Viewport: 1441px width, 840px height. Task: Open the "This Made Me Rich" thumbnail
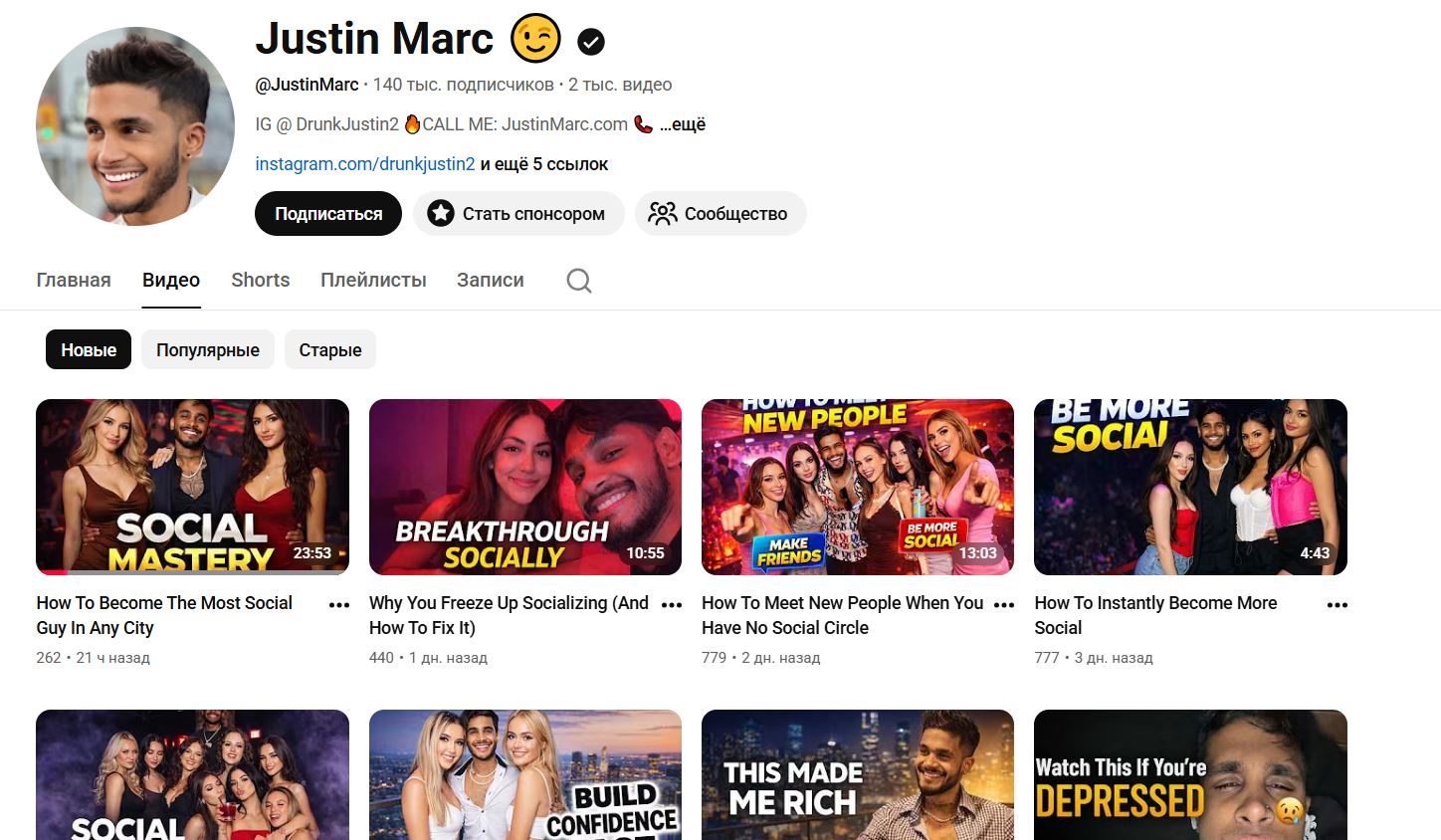click(x=858, y=775)
